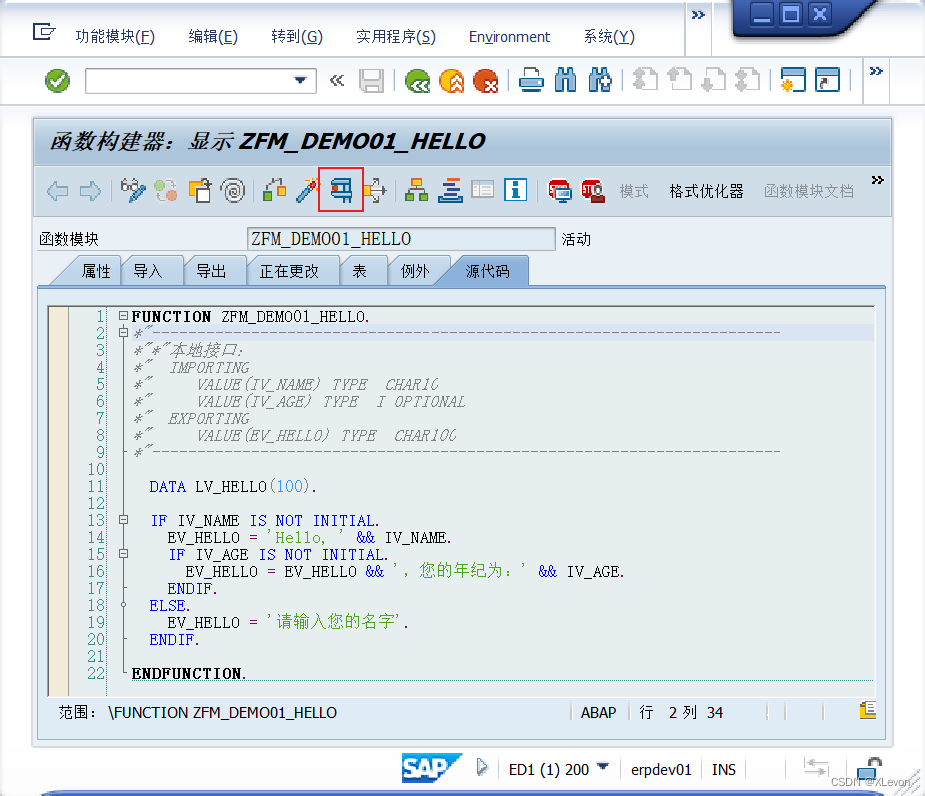Click the Next Page icon
The width and height of the screenshot is (925, 796).
click(714, 79)
